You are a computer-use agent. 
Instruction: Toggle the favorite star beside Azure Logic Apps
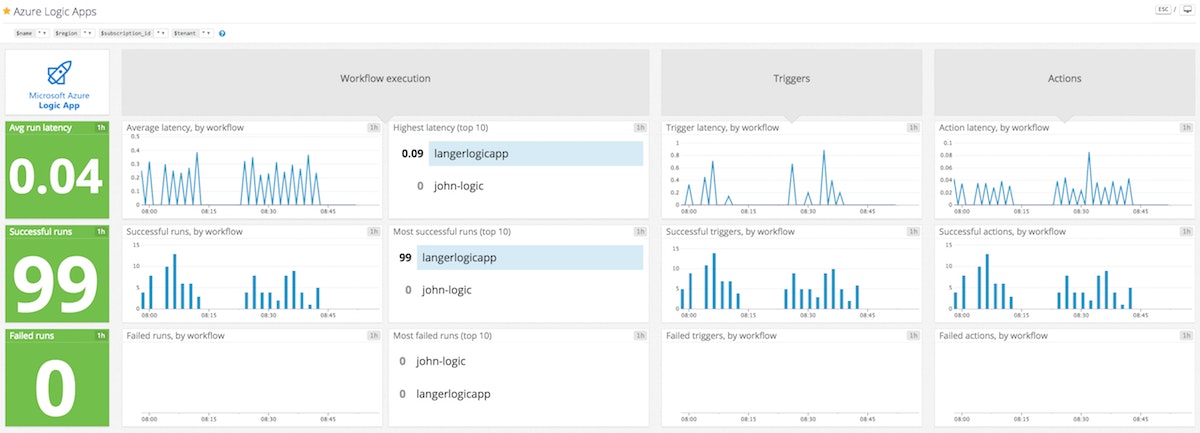pos(7,11)
